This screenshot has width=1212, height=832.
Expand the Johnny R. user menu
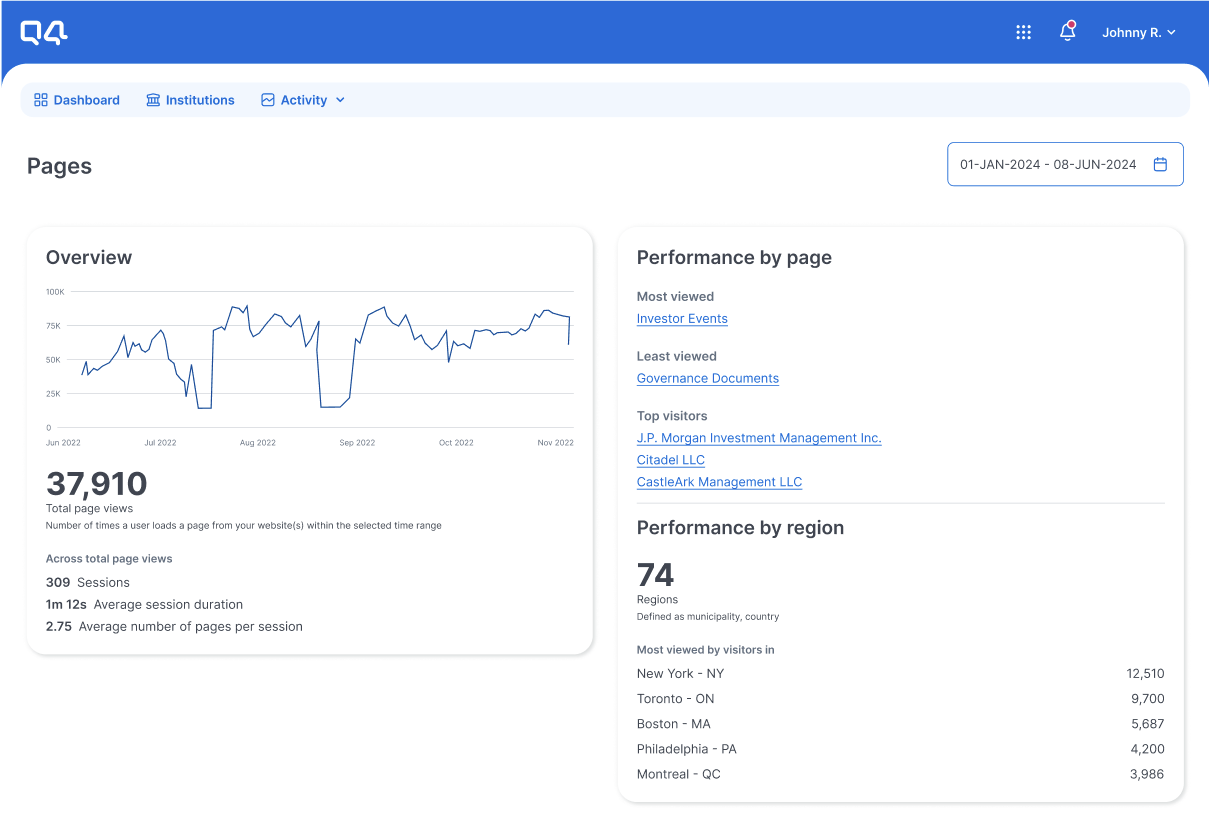click(x=1138, y=33)
